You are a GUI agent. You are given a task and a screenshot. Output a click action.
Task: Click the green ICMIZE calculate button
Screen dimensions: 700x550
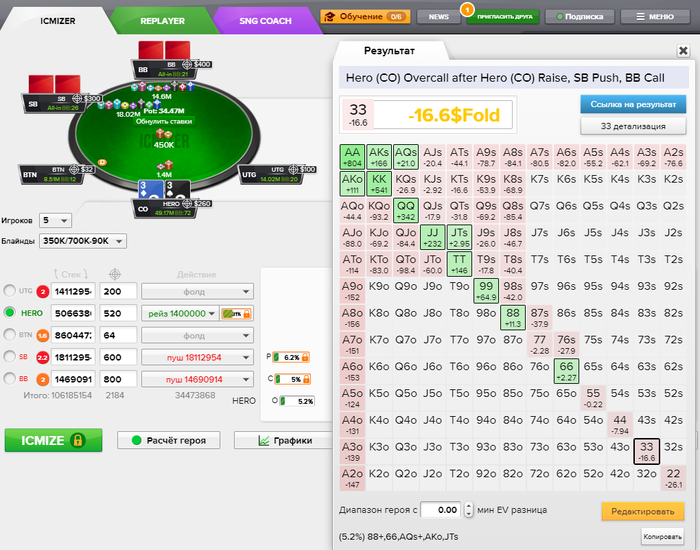point(54,440)
